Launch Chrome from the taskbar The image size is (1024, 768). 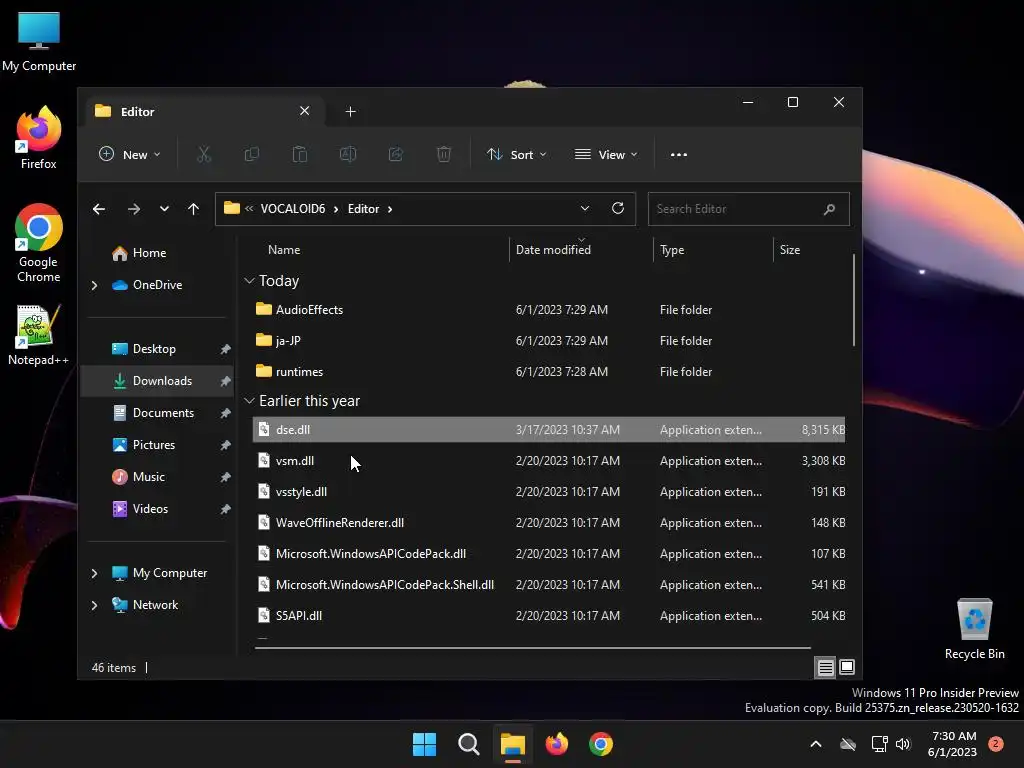(x=601, y=744)
